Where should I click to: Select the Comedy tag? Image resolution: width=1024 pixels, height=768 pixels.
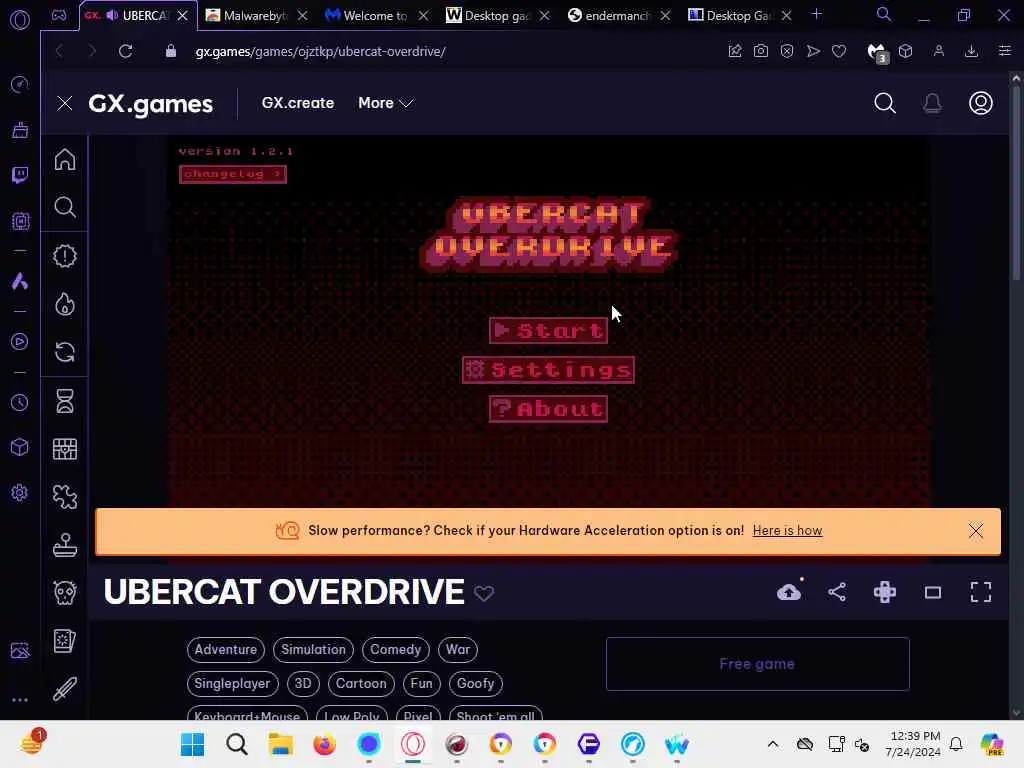tap(396, 649)
